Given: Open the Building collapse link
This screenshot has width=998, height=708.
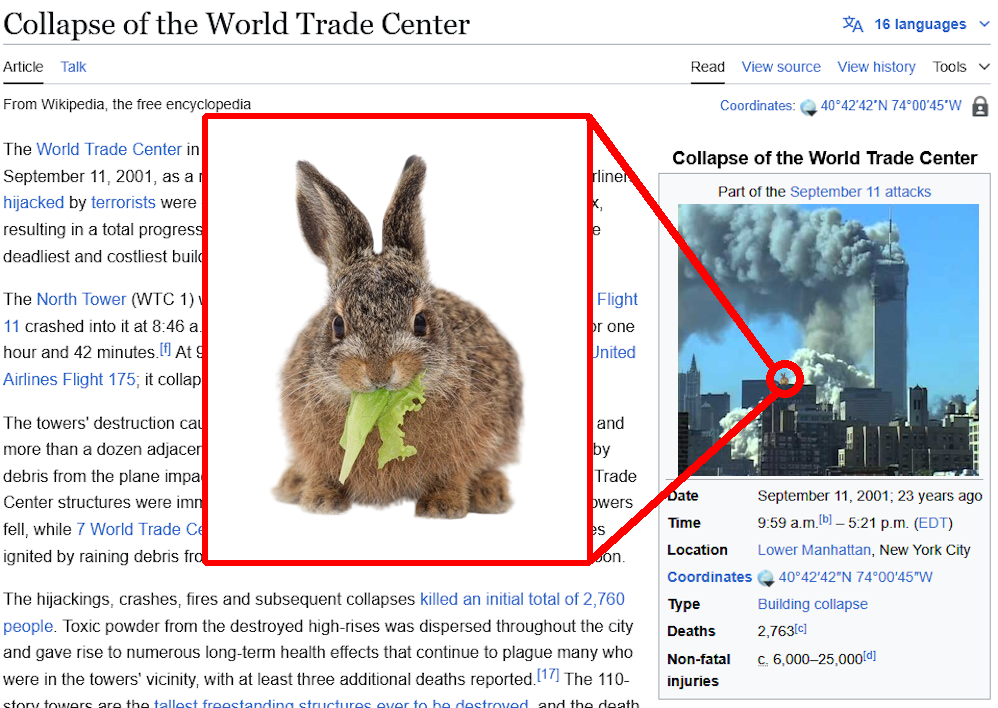Looking at the screenshot, I should click(813, 604).
